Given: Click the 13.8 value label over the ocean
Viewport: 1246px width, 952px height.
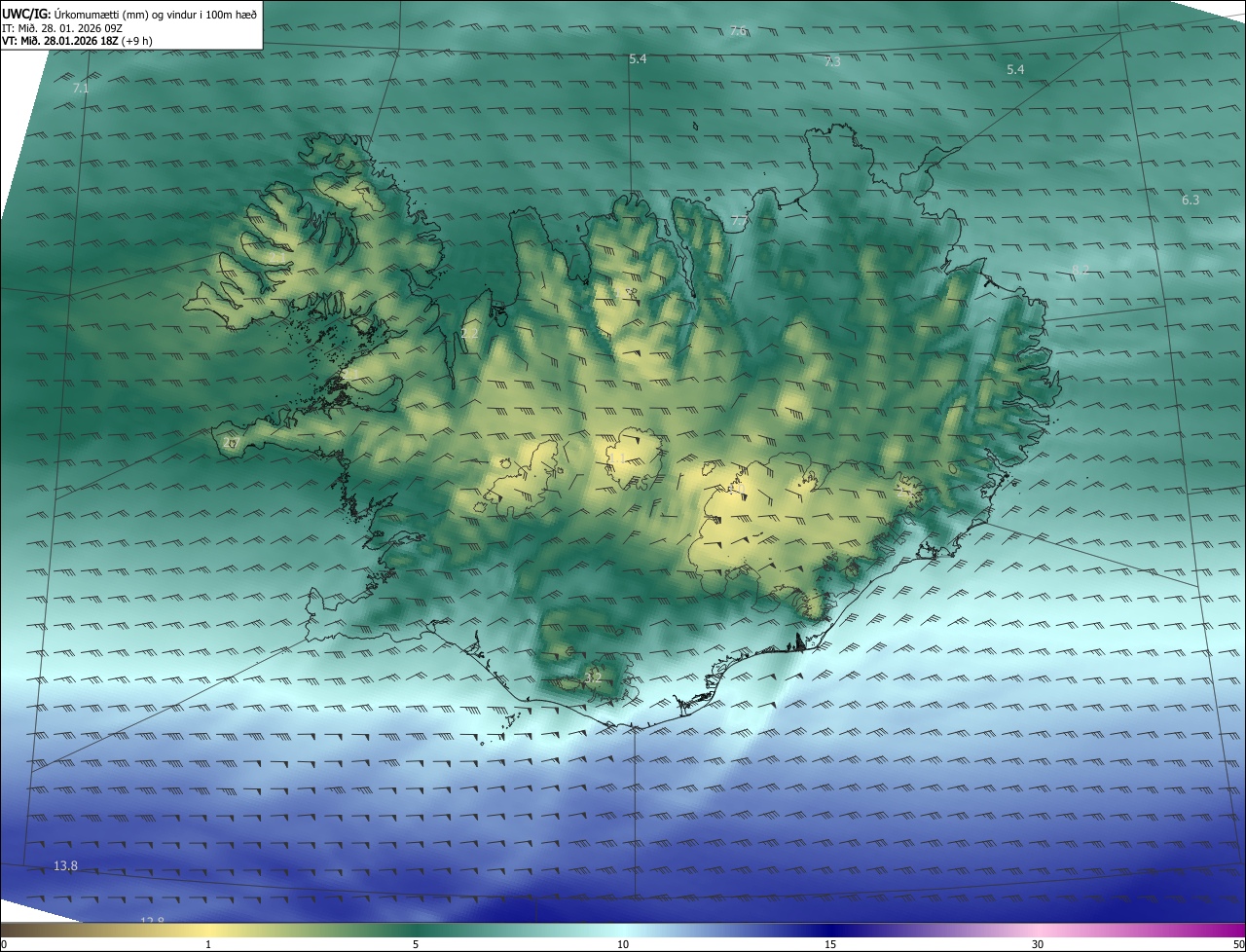Looking at the screenshot, I should pos(65,865).
